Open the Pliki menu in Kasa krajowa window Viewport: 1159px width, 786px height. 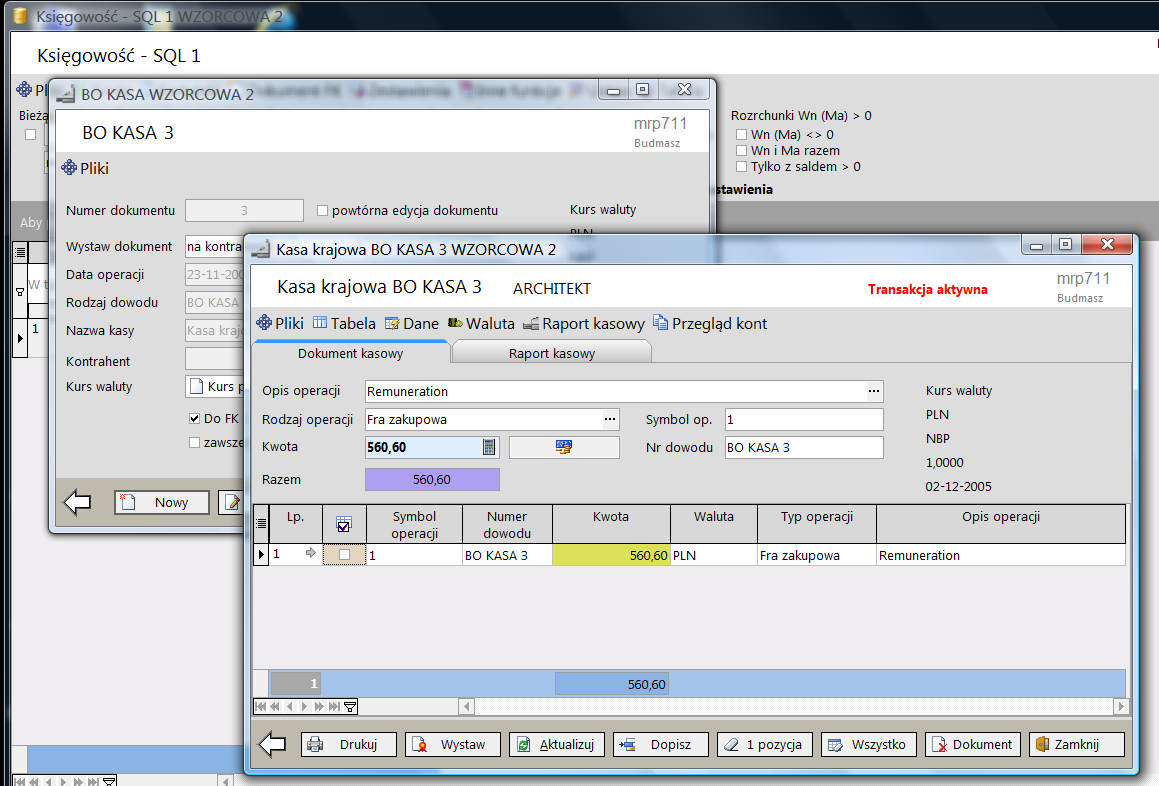pos(280,323)
